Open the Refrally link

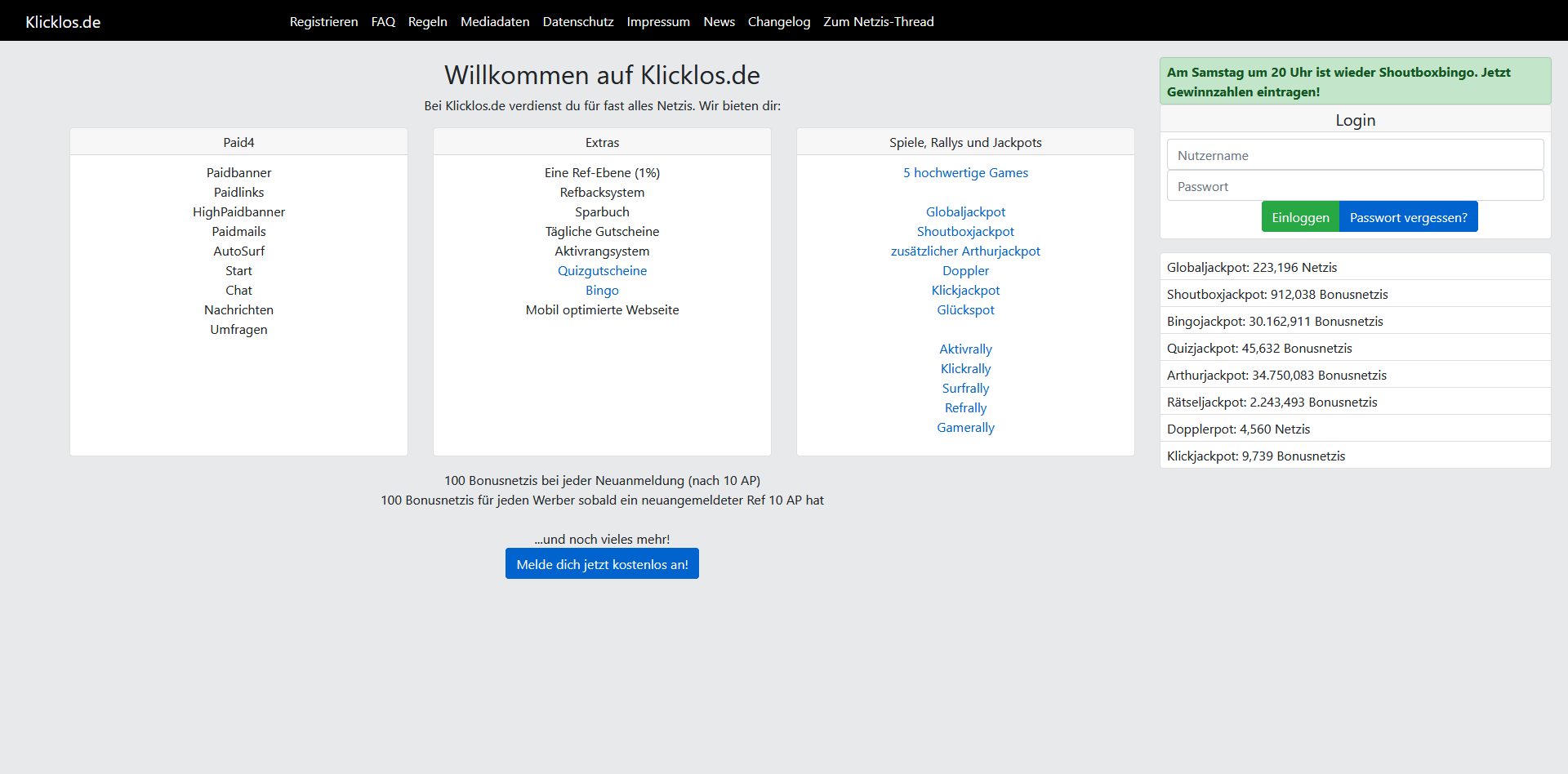tap(965, 407)
